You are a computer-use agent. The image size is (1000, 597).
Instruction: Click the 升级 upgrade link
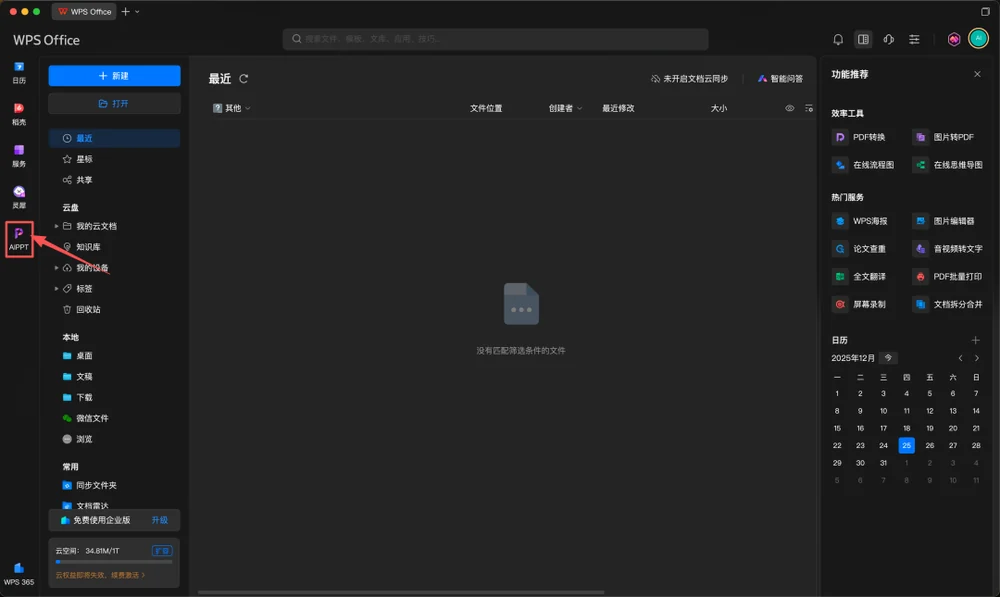159,520
